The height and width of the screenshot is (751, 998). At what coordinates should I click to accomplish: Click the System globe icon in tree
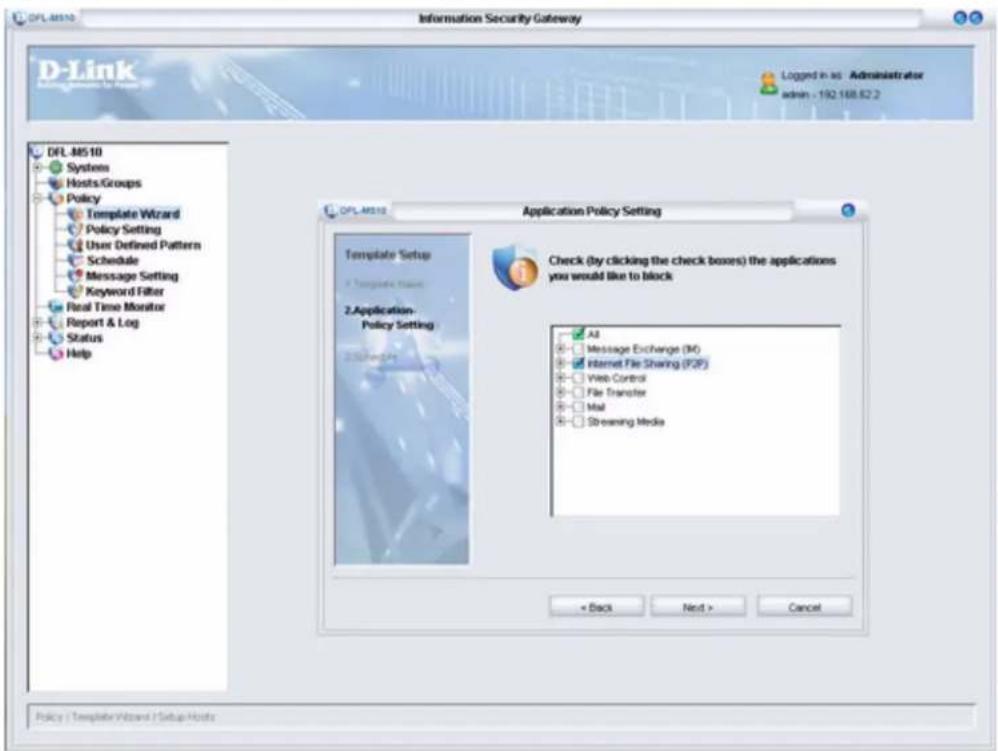pyautogui.click(x=56, y=167)
